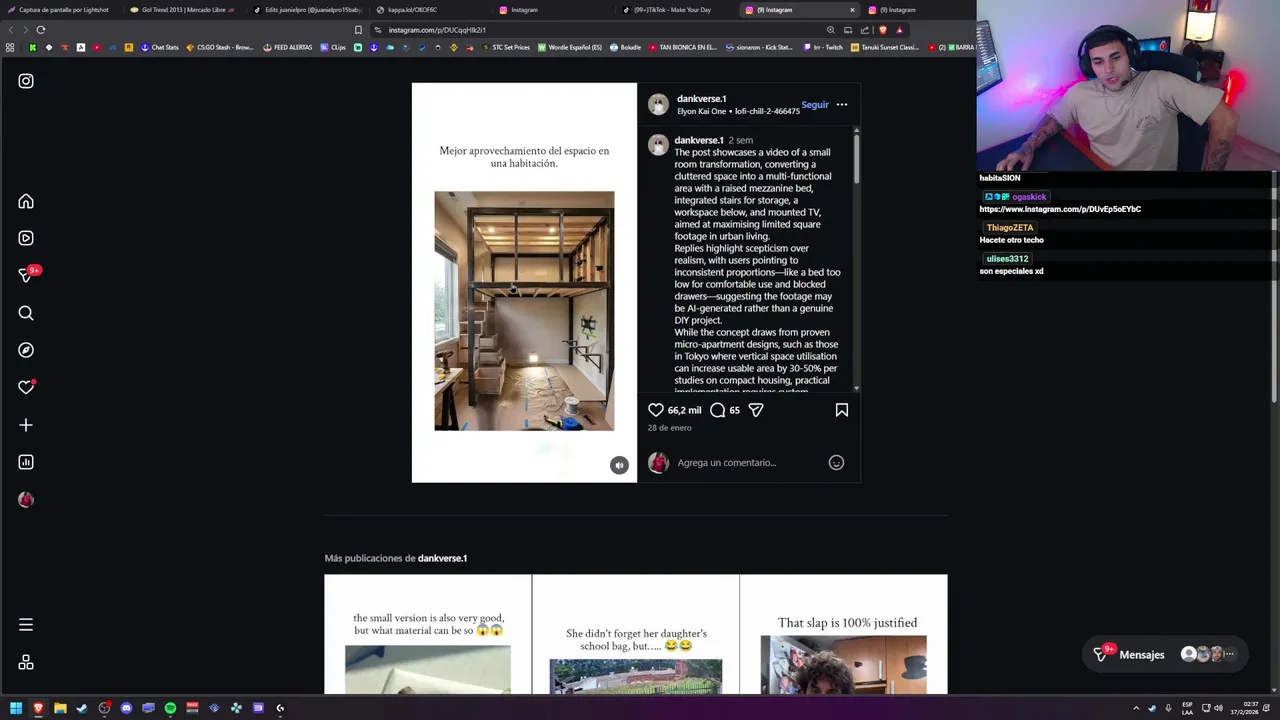Open the Chat Stats bookmark
Screen dimensions: 1280x720
coord(160,47)
